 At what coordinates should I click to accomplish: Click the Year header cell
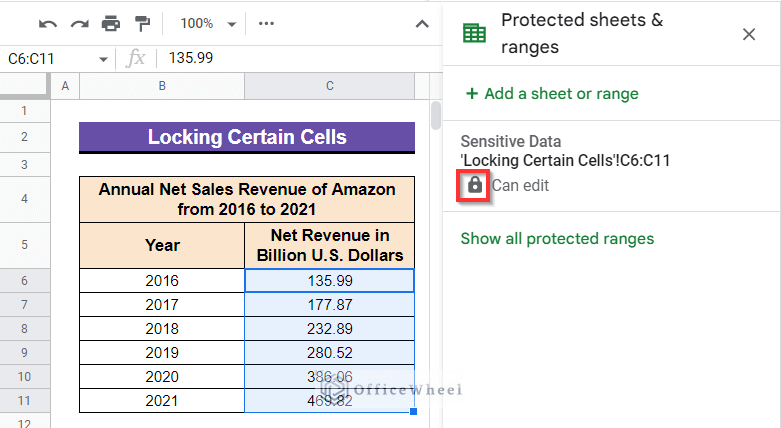[162, 245]
